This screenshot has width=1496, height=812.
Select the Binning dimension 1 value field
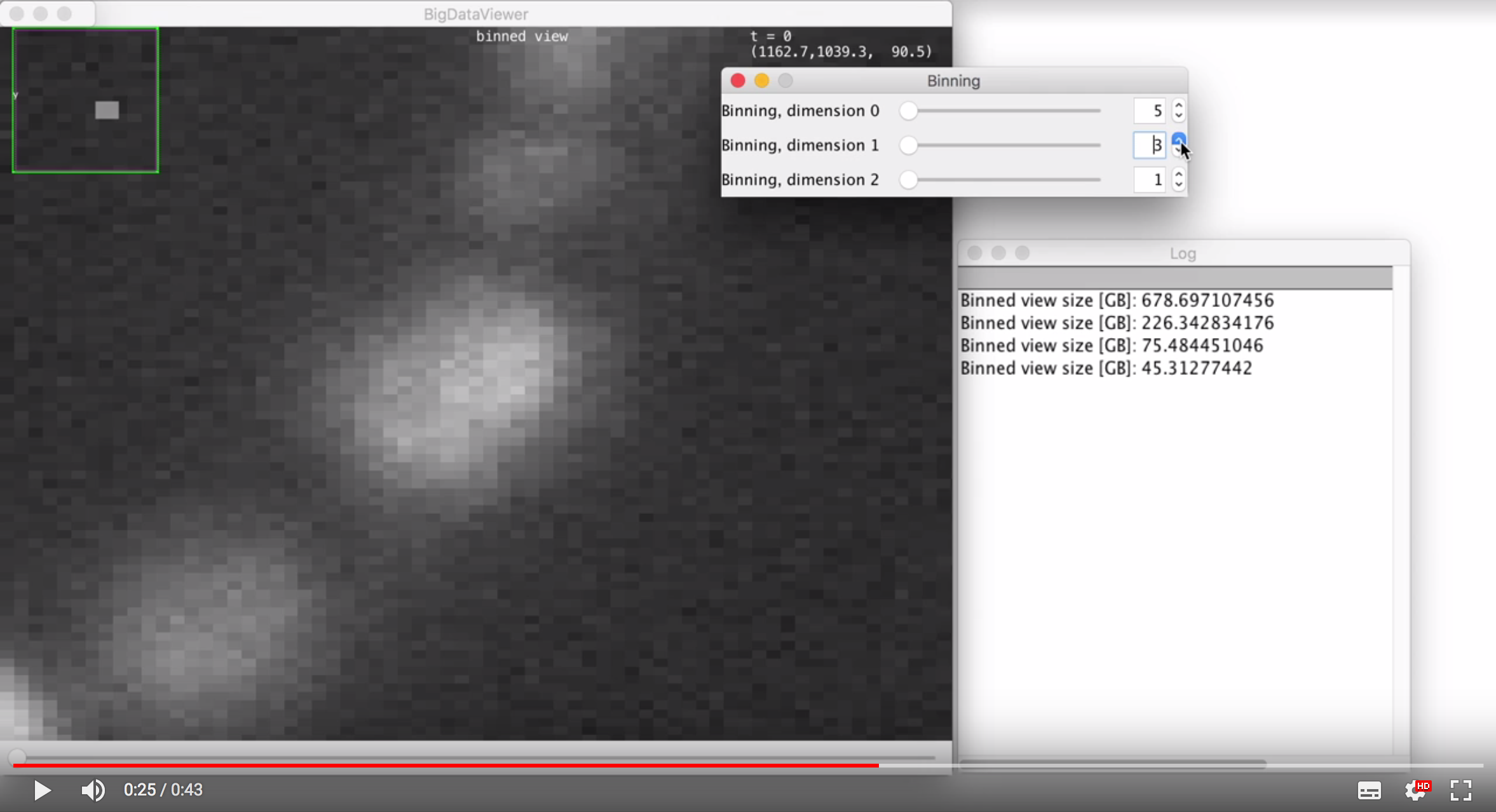[1150, 145]
